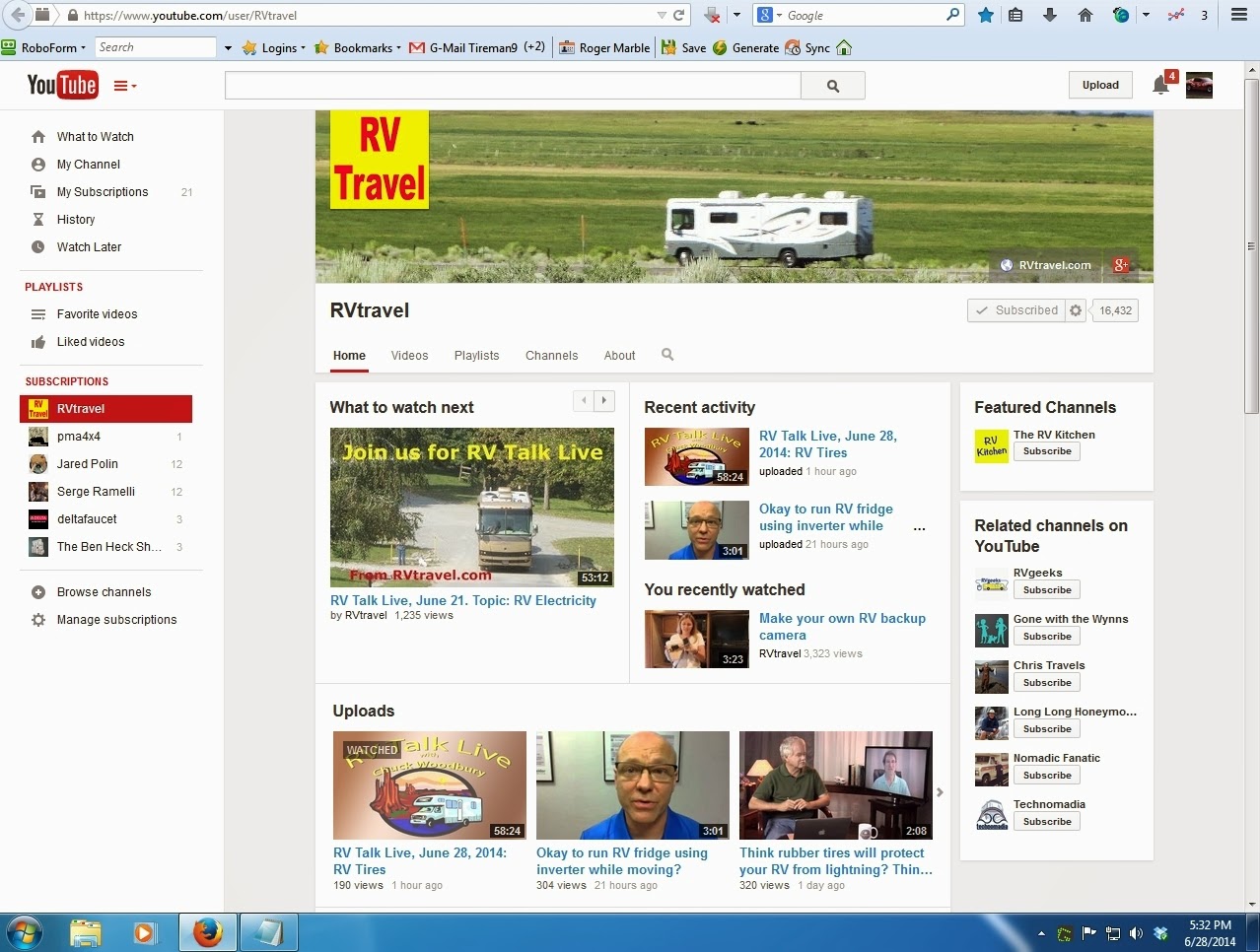This screenshot has height=952, width=1260.
Task: Subscribe to Gone with the Wynns
Action: 1047,637
